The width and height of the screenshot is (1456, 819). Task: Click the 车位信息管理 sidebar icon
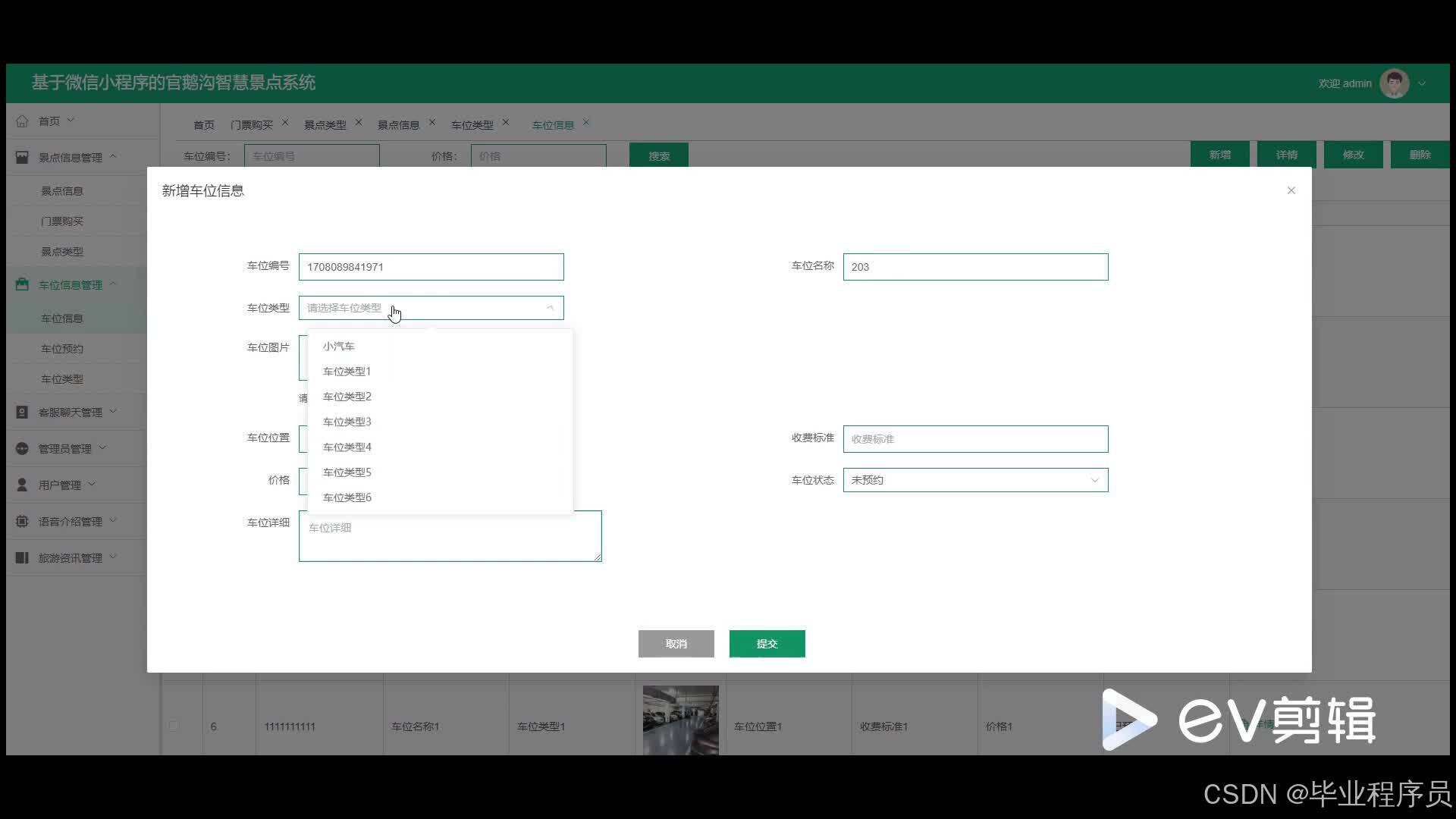click(x=22, y=285)
